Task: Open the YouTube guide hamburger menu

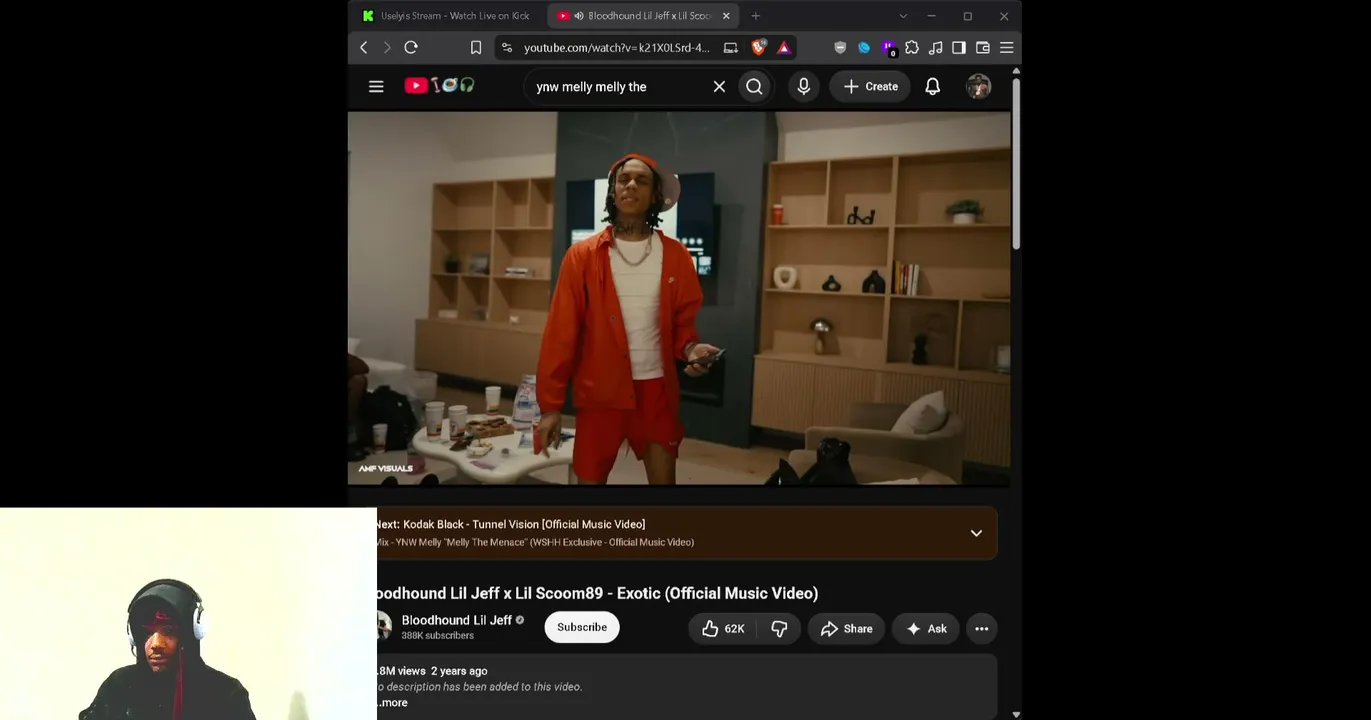Action: point(376,87)
